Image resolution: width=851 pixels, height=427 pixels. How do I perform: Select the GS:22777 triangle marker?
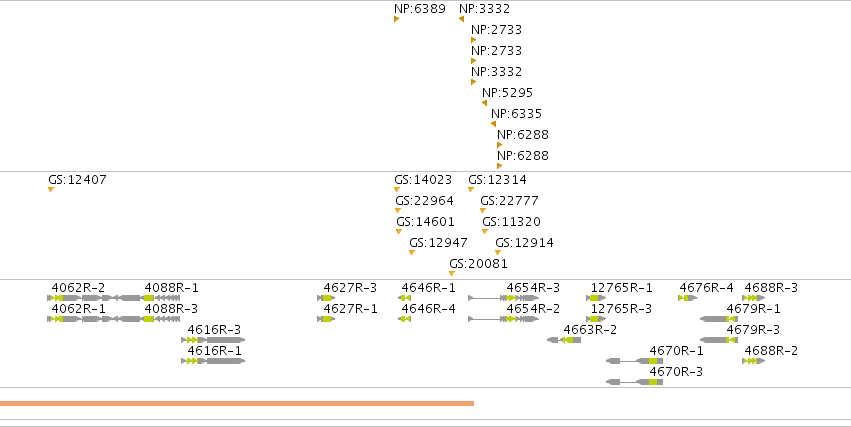tap(482, 211)
